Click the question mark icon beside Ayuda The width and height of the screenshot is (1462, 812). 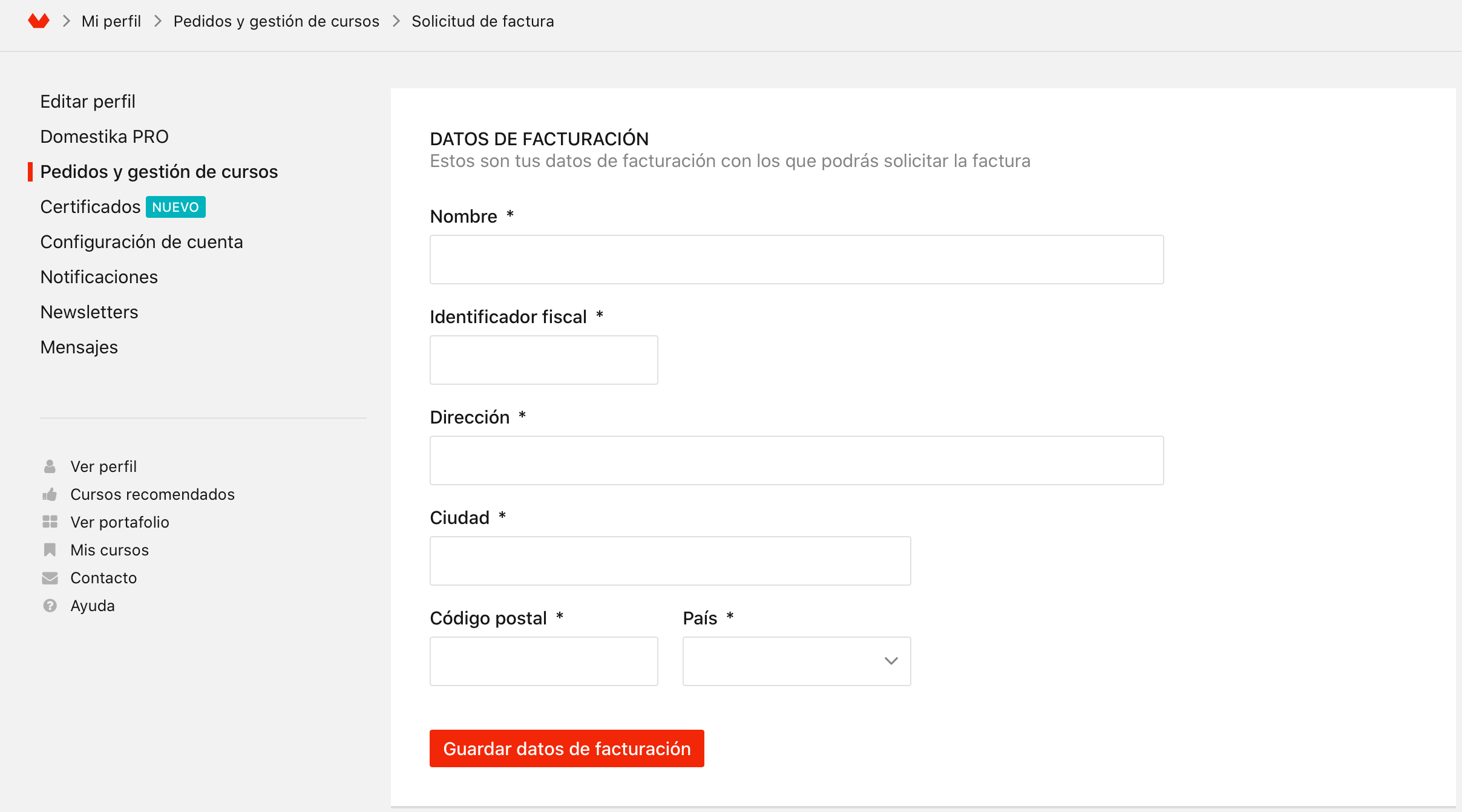coord(50,606)
